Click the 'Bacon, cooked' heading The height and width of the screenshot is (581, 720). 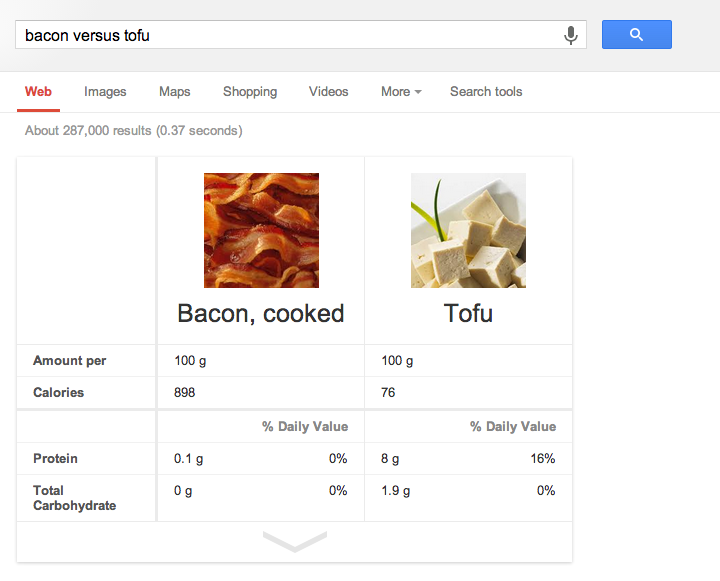click(x=261, y=313)
